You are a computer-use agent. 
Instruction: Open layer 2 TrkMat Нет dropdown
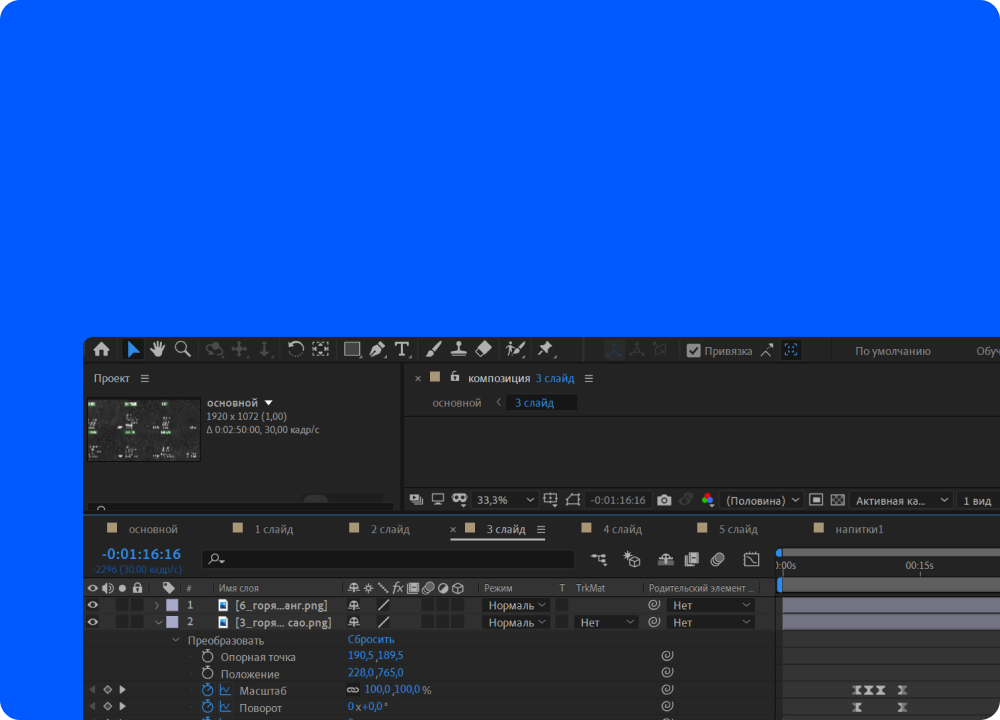pyautogui.click(x=605, y=622)
